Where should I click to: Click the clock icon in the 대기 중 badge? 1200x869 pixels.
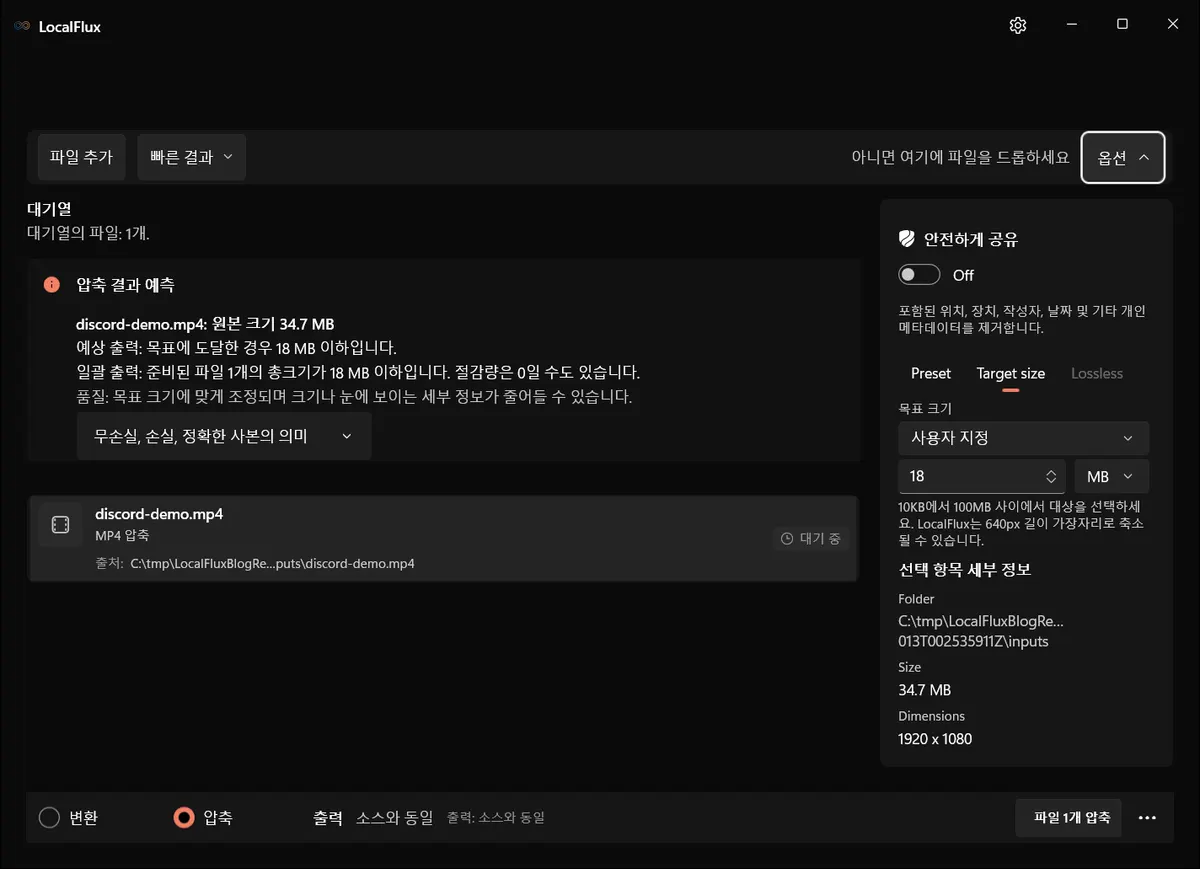coord(787,538)
